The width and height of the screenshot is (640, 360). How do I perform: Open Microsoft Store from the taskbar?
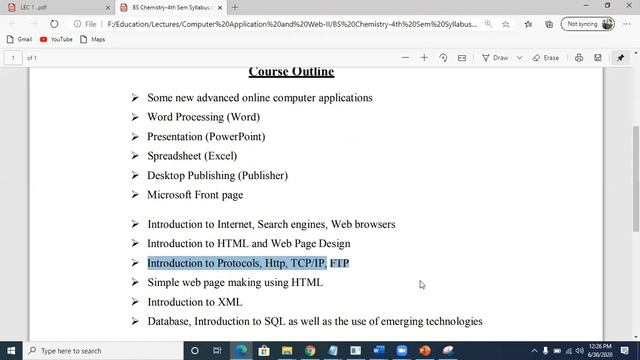pos(264,351)
